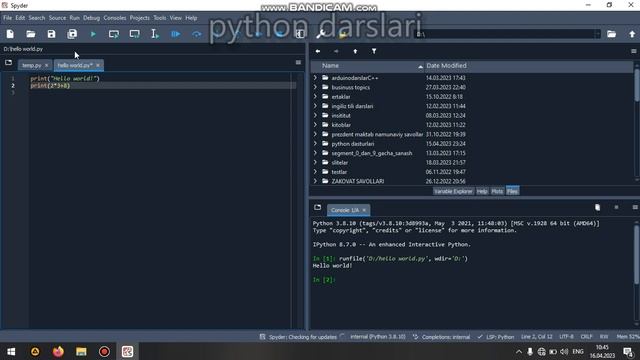
Task: Open File Explorer from the taskbar
Action: coord(81,351)
